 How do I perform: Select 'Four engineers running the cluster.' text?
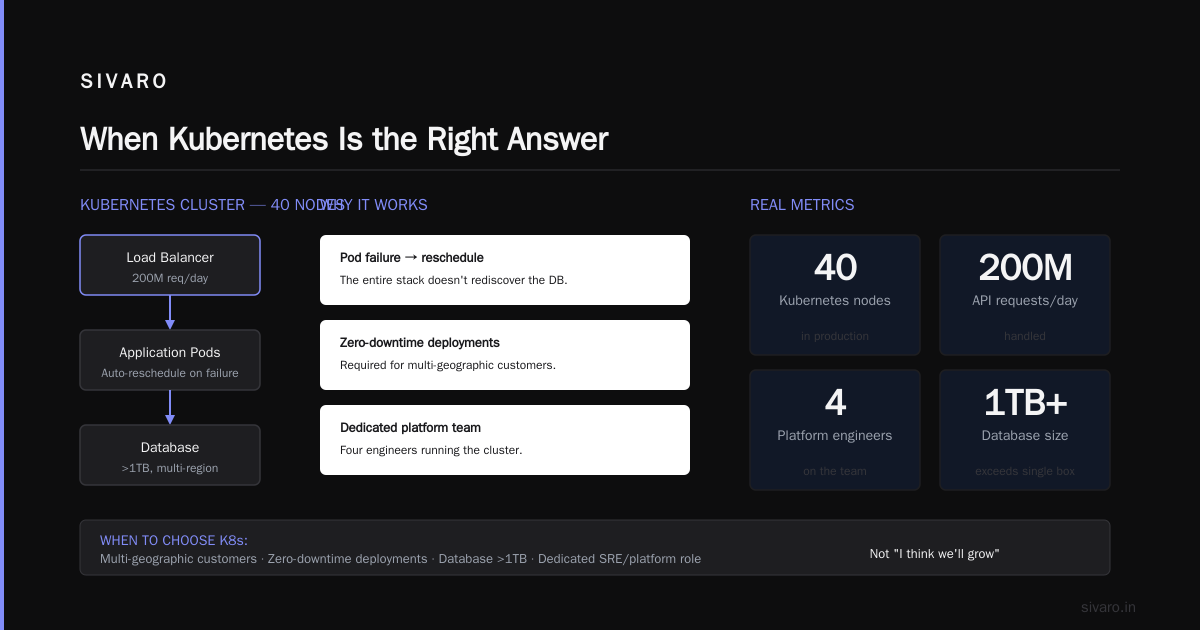(x=431, y=450)
